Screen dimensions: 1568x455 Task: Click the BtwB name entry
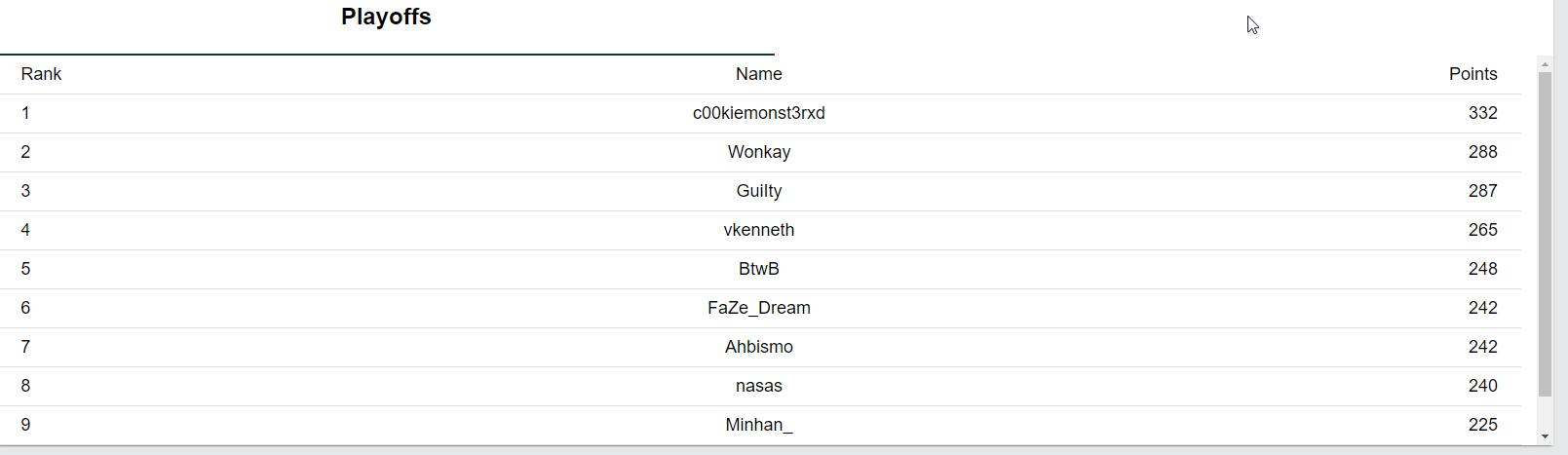click(x=759, y=269)
